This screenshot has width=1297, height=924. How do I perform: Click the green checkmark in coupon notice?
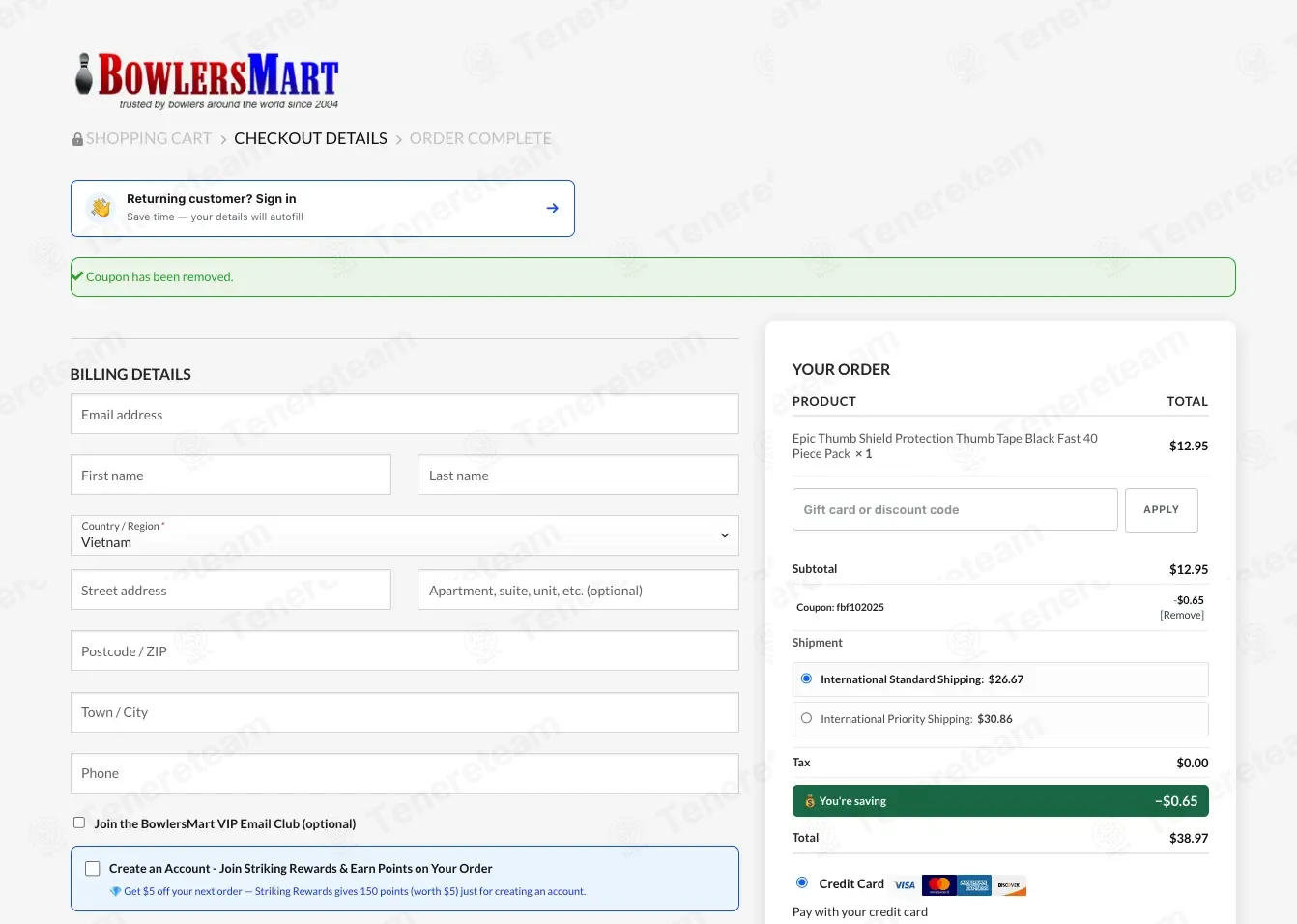pos(77,276)
